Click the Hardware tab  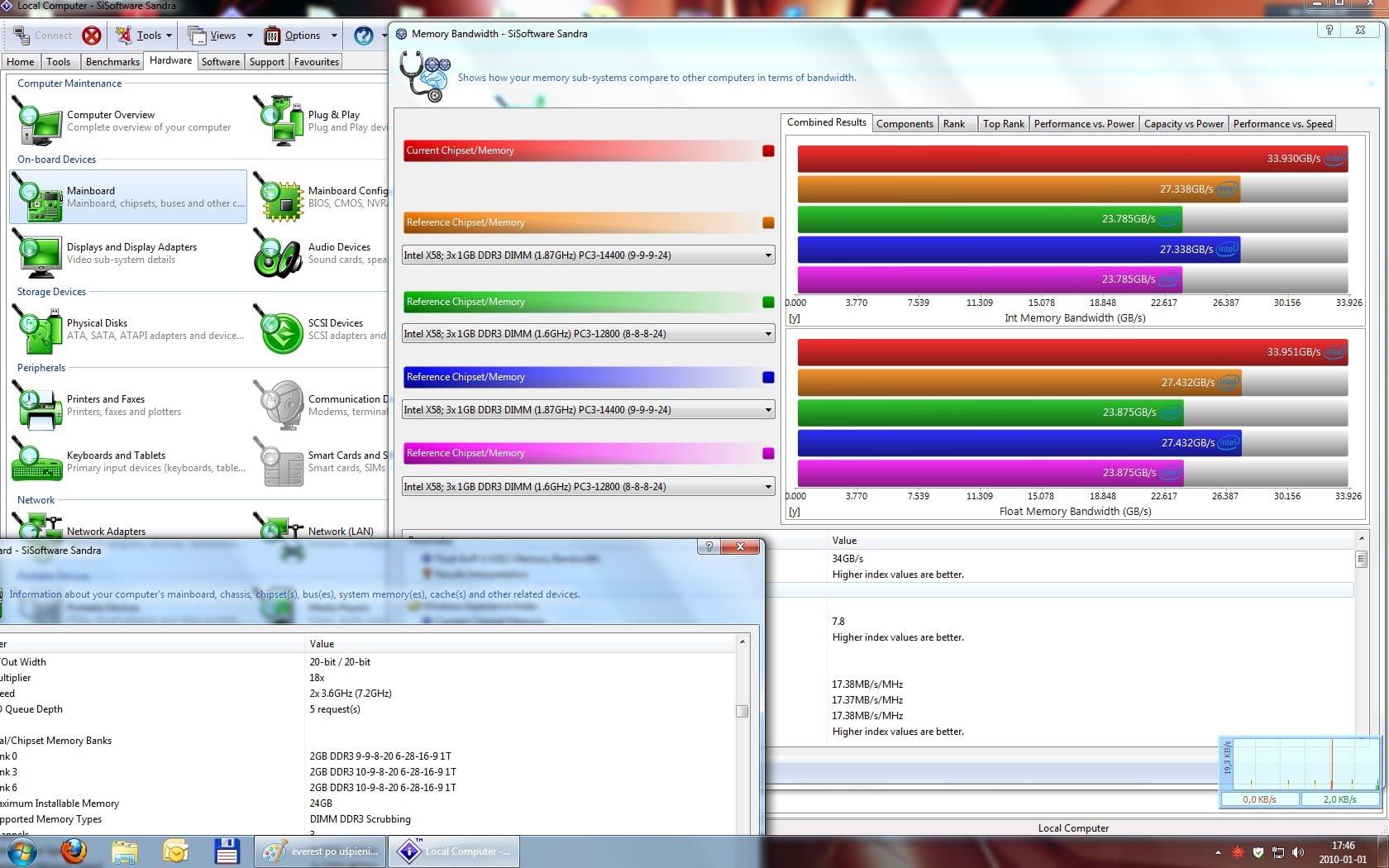pyautogui.click(x=171, y=60)
